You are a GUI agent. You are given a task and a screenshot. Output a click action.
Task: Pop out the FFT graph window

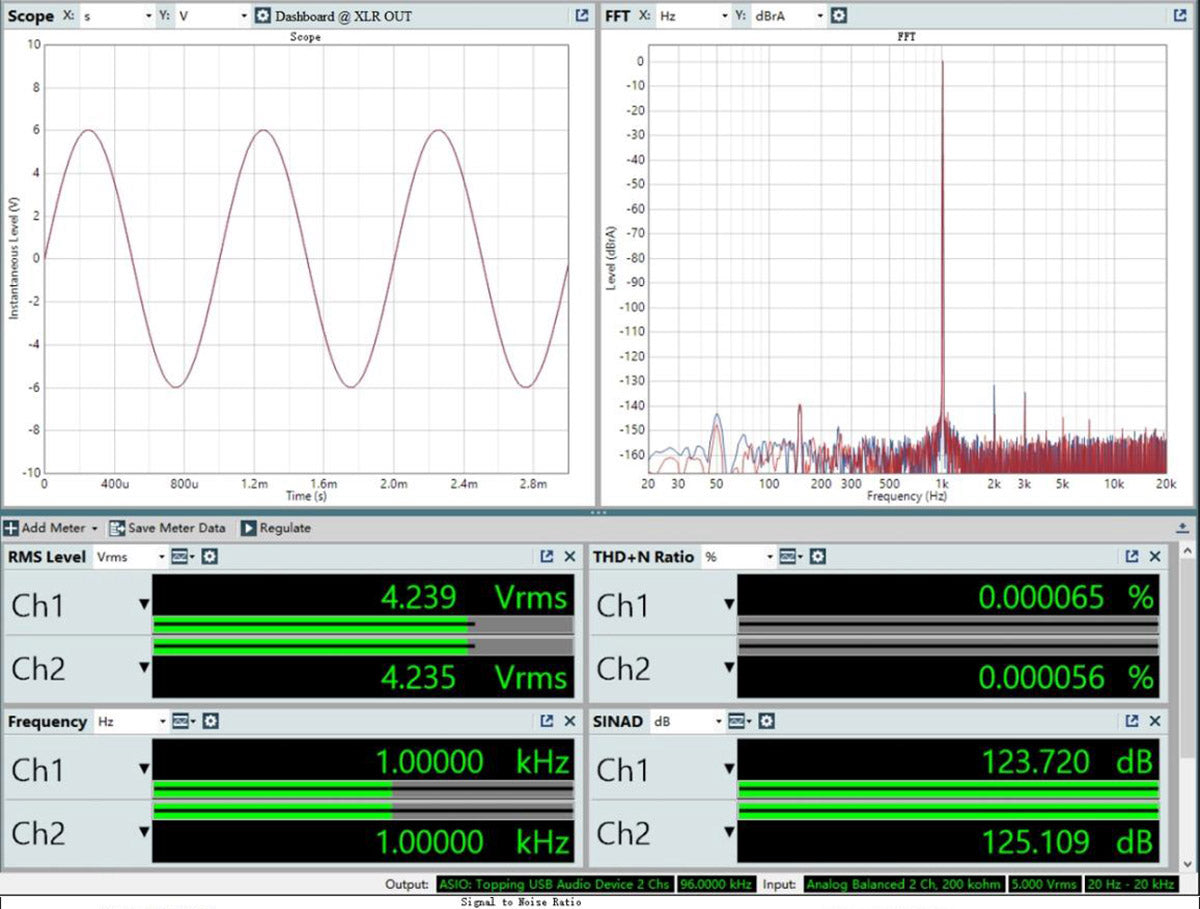tap(1180, 16)
